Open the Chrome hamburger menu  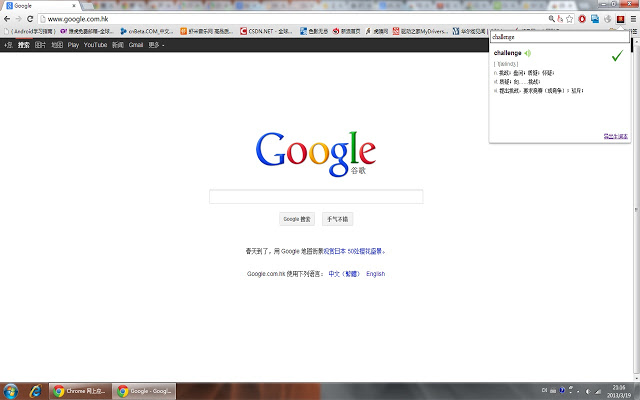coord(633,19)
